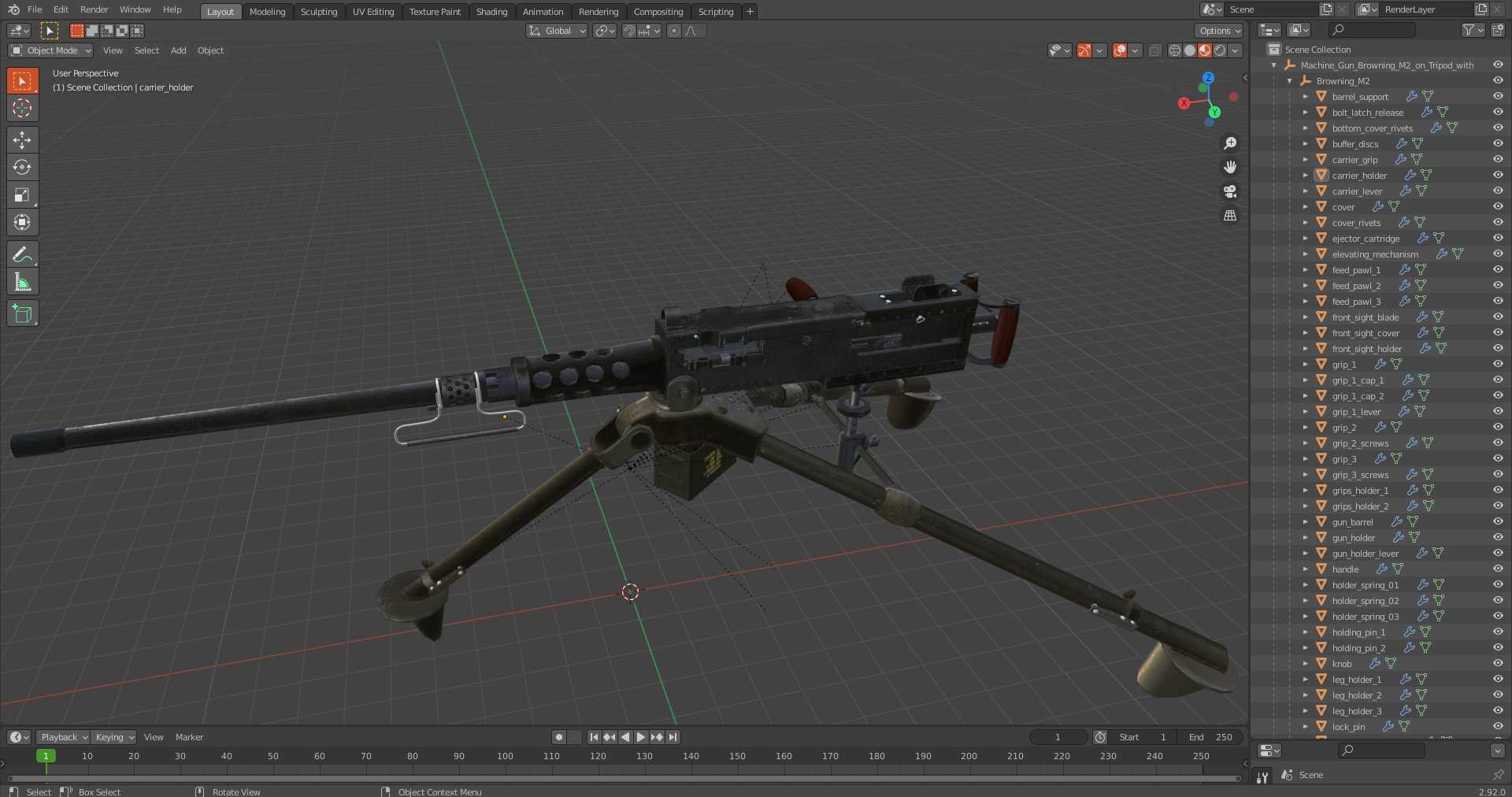Switch to Shading workspace tab
Screen dimensions: 1512x797
[491, 11]
